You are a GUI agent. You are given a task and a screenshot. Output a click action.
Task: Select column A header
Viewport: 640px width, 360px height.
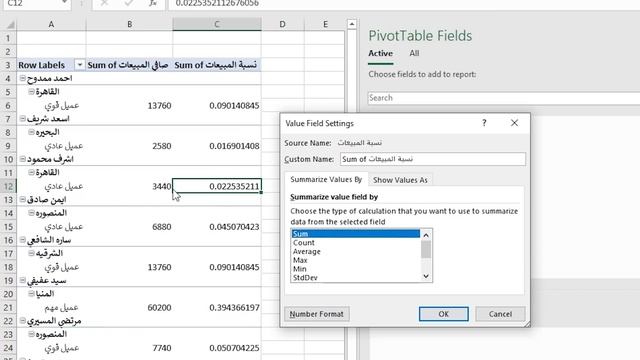[51, 24]
